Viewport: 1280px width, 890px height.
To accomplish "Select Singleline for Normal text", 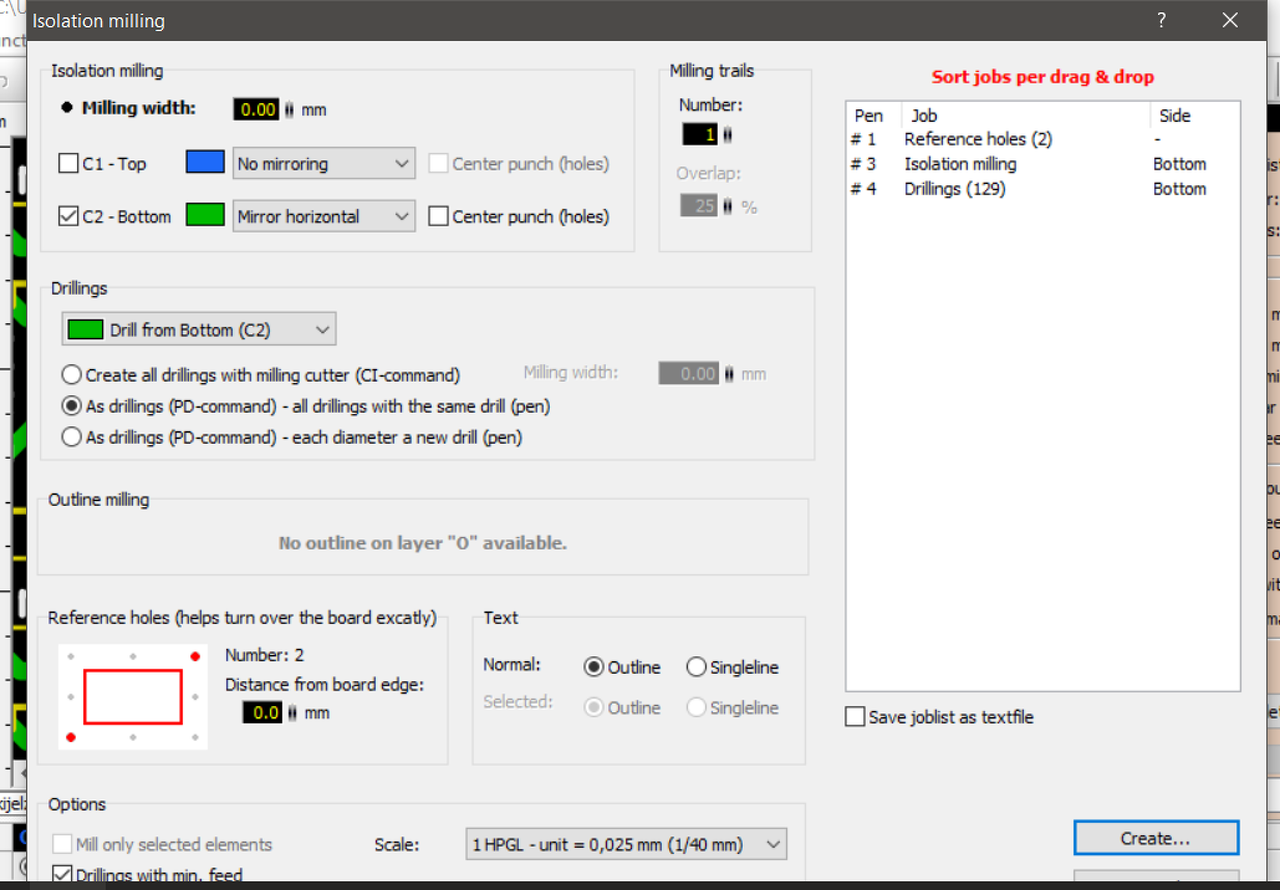I will [696, 667].
